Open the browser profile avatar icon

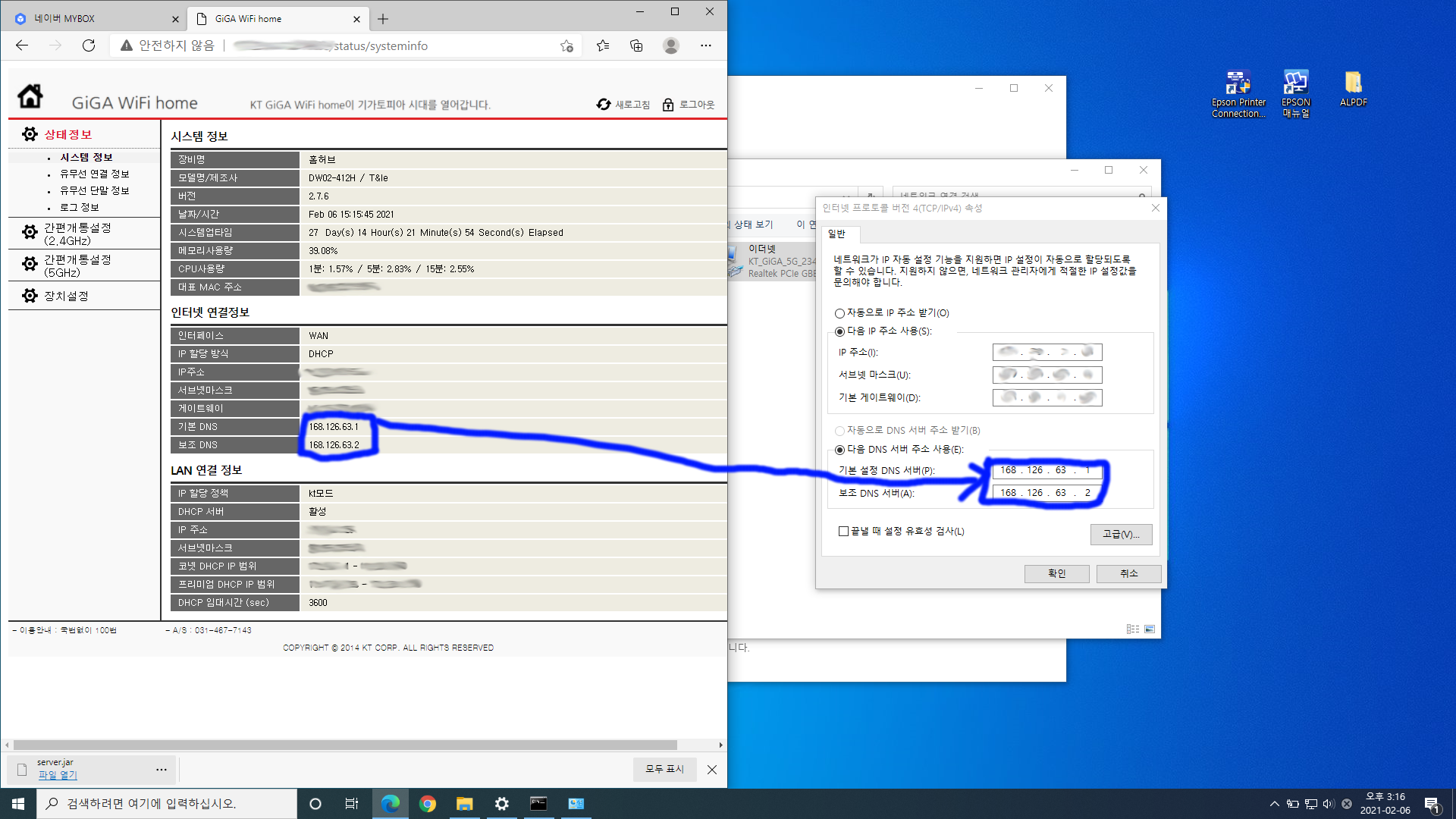[670, 45]
